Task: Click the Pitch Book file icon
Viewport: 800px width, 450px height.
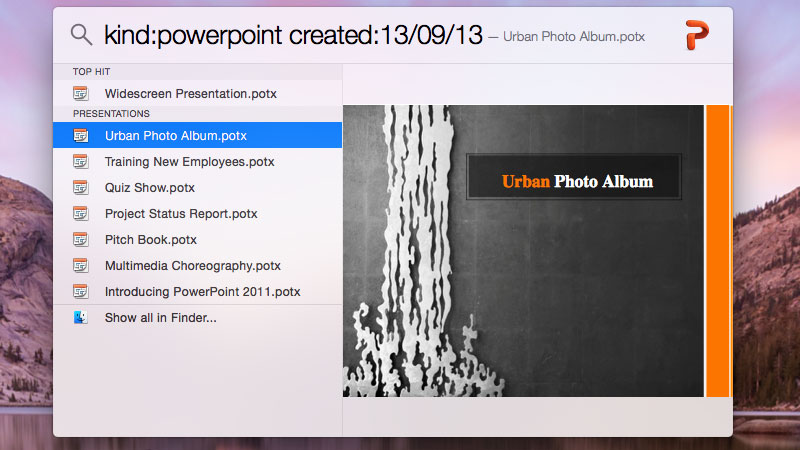Action: pos(81,240)
